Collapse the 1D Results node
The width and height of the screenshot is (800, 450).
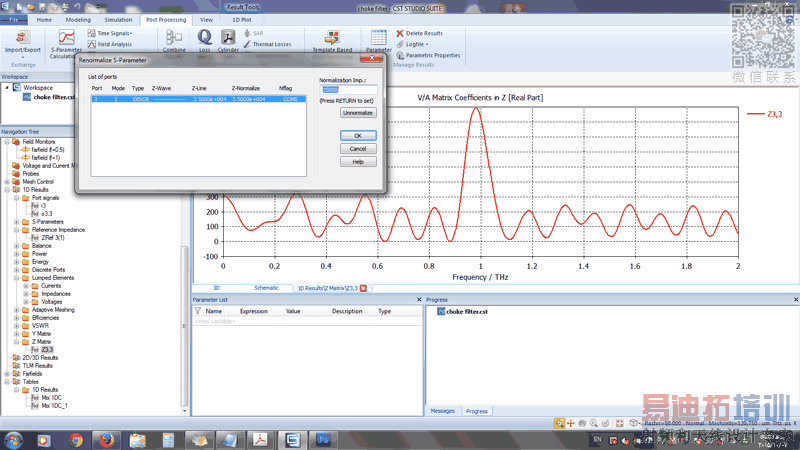[7, 190]
